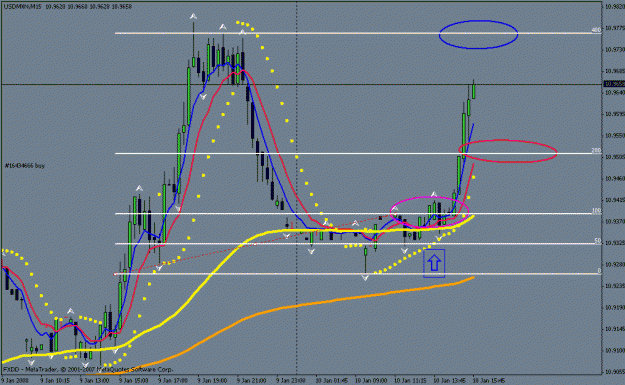Click the 10.9595 price axis value
This screenshot has width=625, height=385.
(x=615, y=114)
